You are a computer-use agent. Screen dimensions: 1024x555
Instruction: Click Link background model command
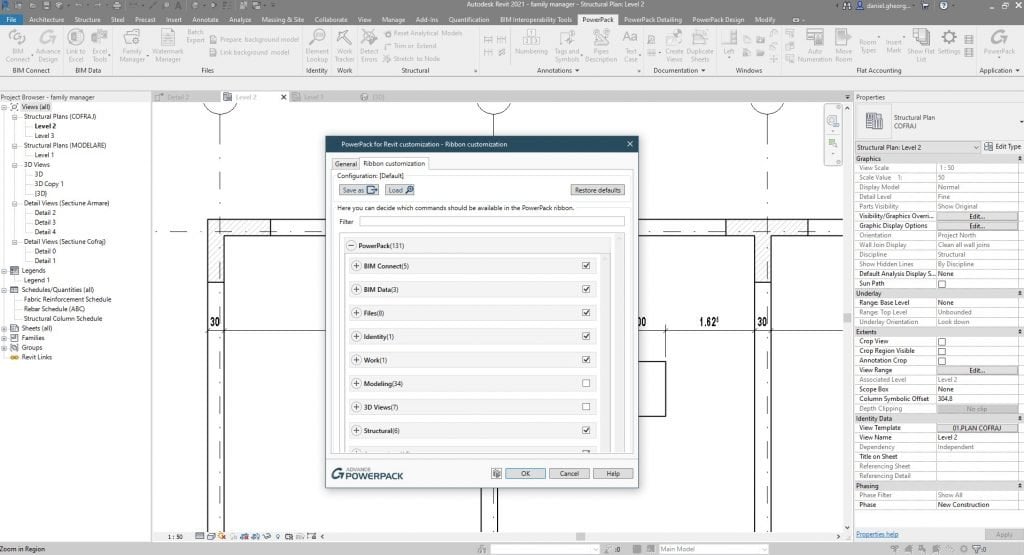[x=249, y=52]
